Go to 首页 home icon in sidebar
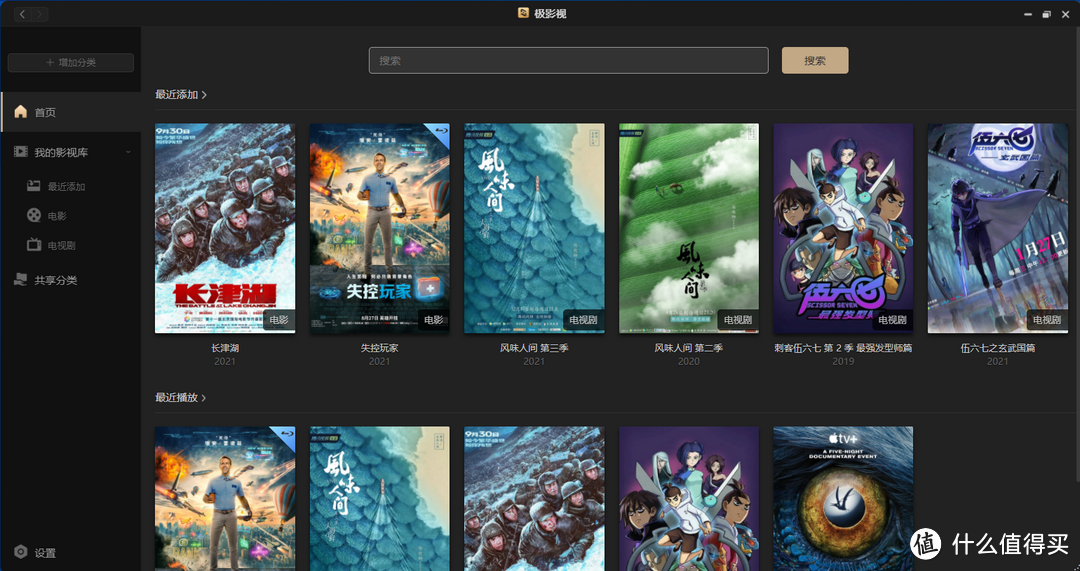The height and width of the screenshot is (571, 1080). tap(21, 112)
